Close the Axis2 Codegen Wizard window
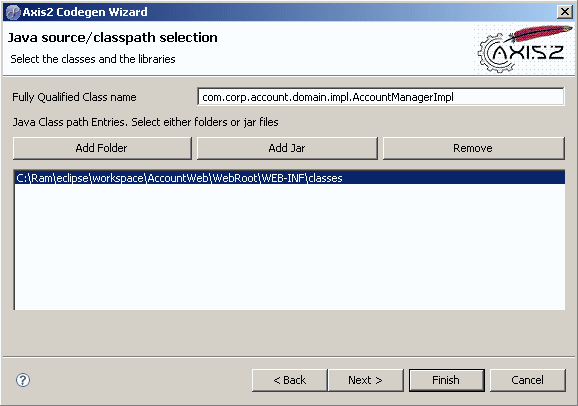578x406 pixels. (565, 12)
